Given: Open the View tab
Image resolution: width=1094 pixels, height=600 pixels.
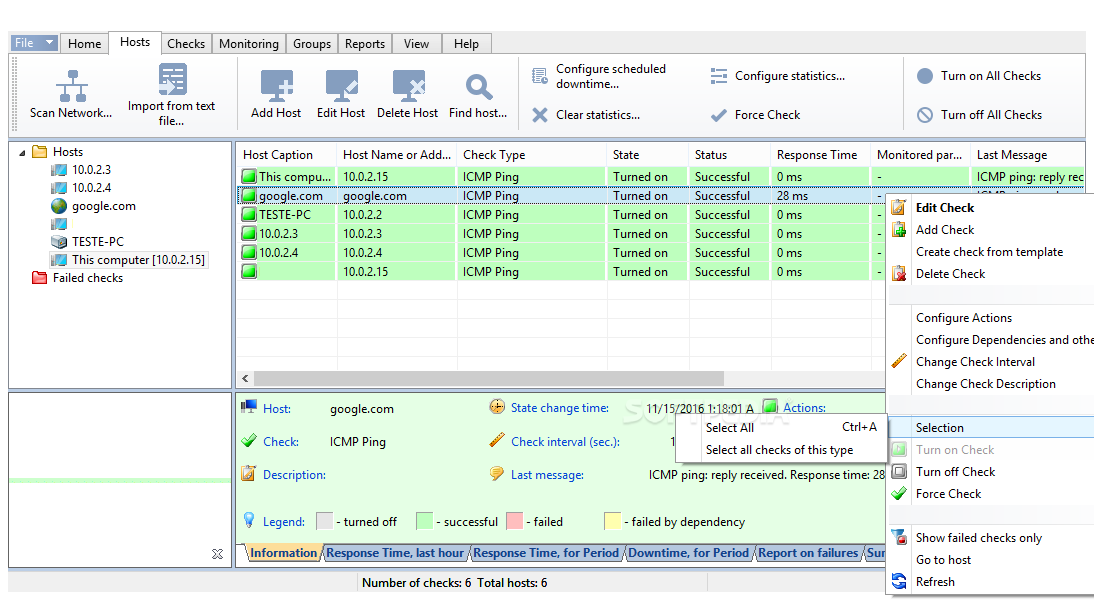Looking at the screenshot, I should (x=417, y=43).
